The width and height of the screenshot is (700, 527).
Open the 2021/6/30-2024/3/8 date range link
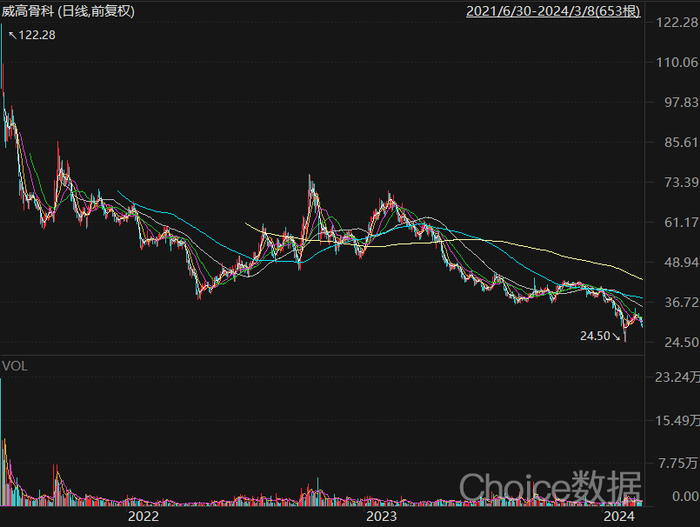click(x=553, y=11)
